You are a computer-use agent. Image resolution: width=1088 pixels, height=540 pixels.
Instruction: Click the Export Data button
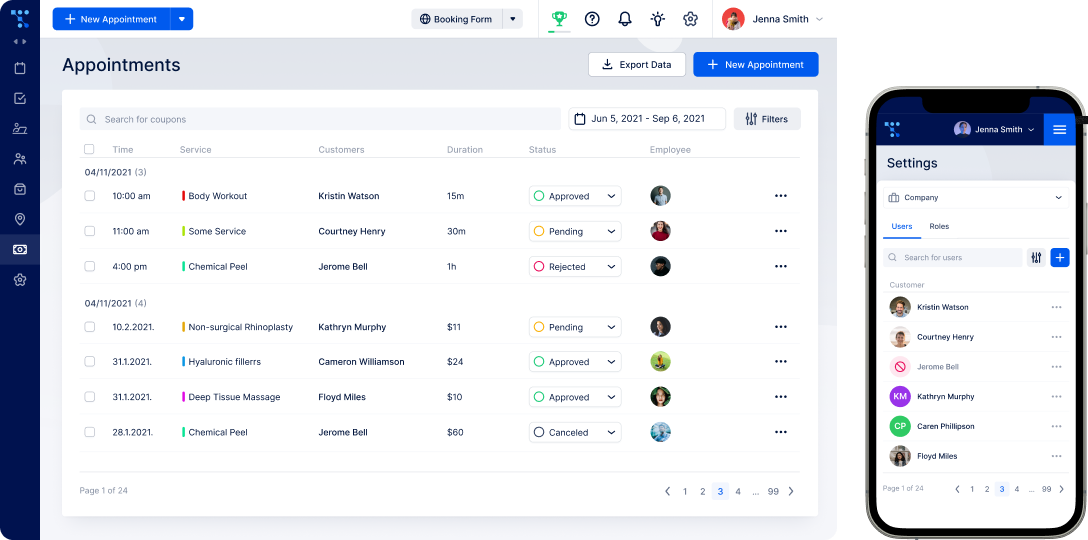[x=636, y=65]
